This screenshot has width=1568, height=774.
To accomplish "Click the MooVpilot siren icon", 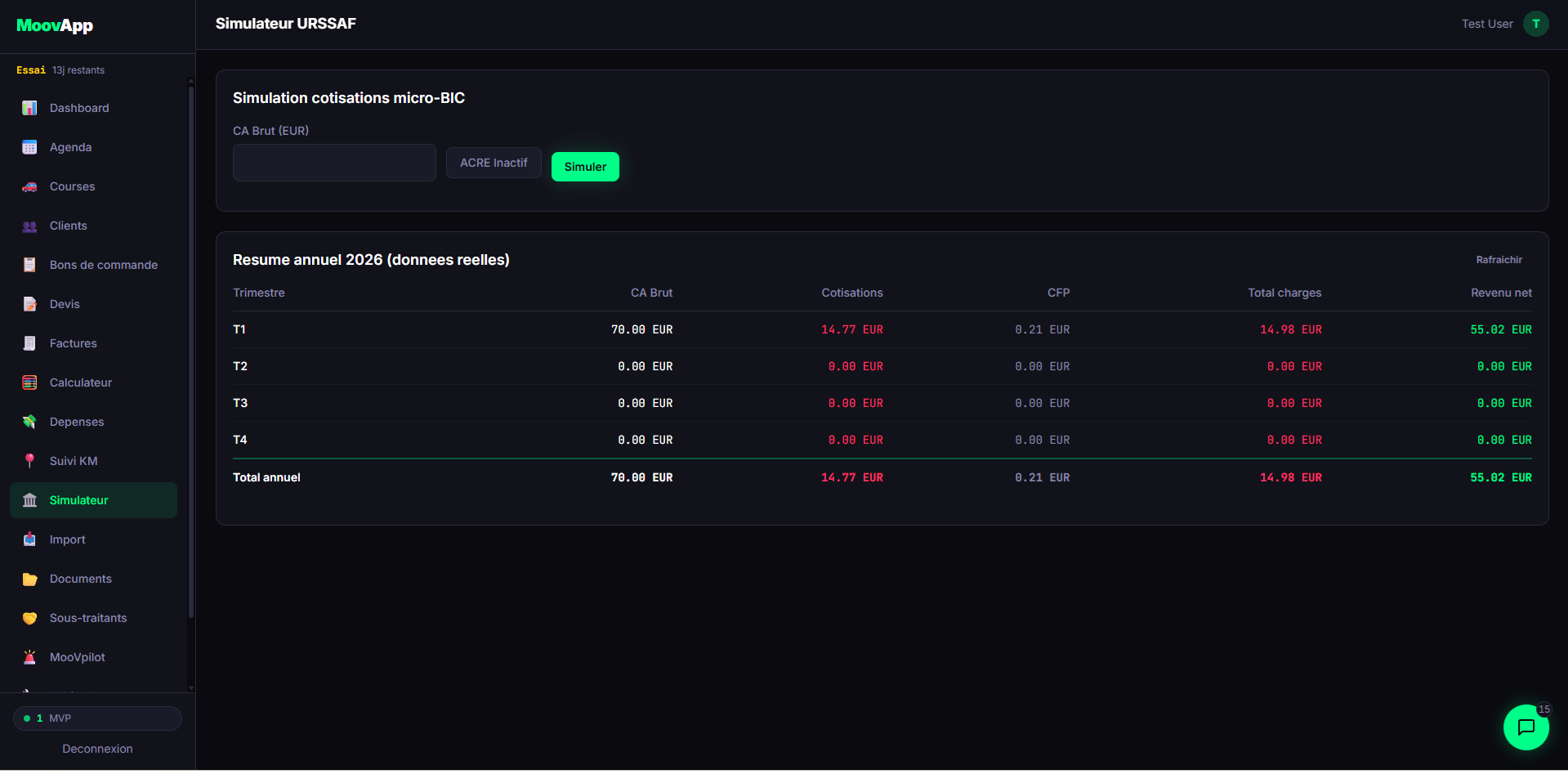I will point(29,657).
